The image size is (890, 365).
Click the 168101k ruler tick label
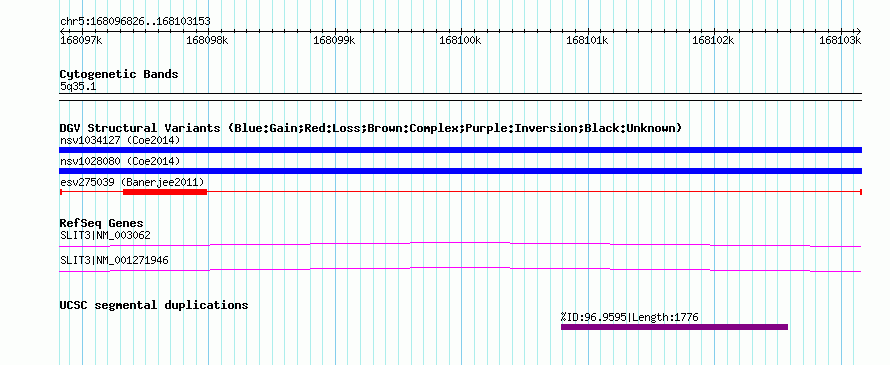pos(587,40)
